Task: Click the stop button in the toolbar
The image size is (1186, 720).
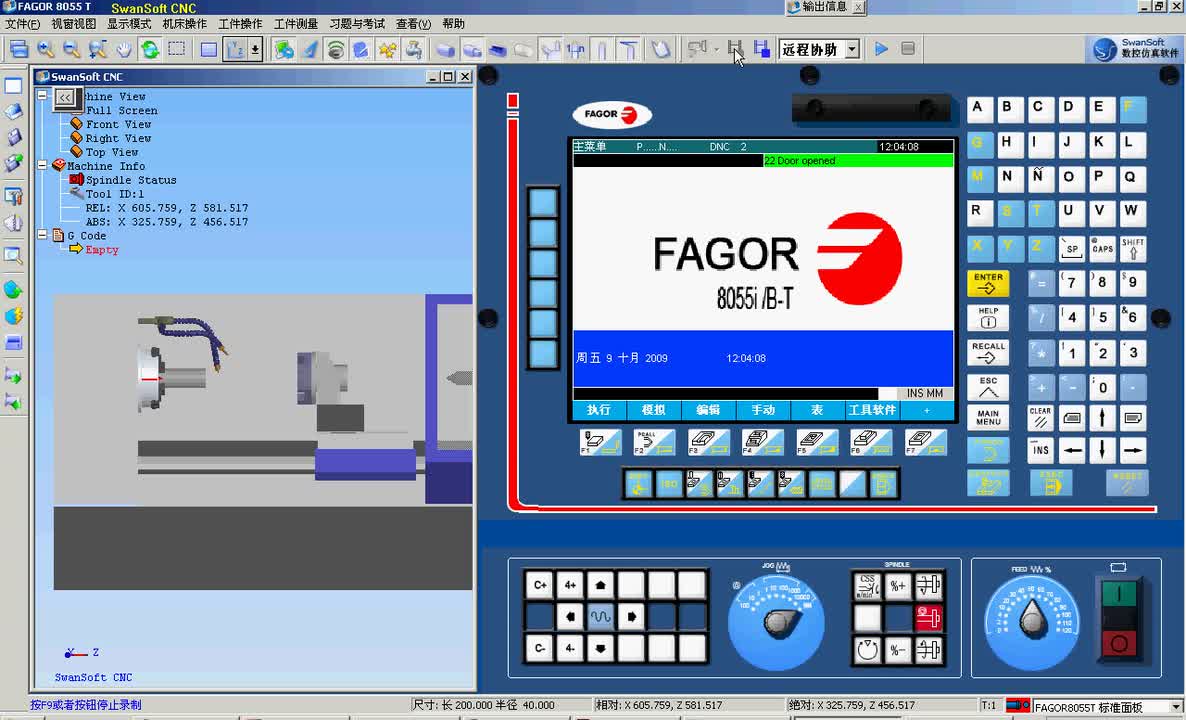Action: tap(908, 49)
